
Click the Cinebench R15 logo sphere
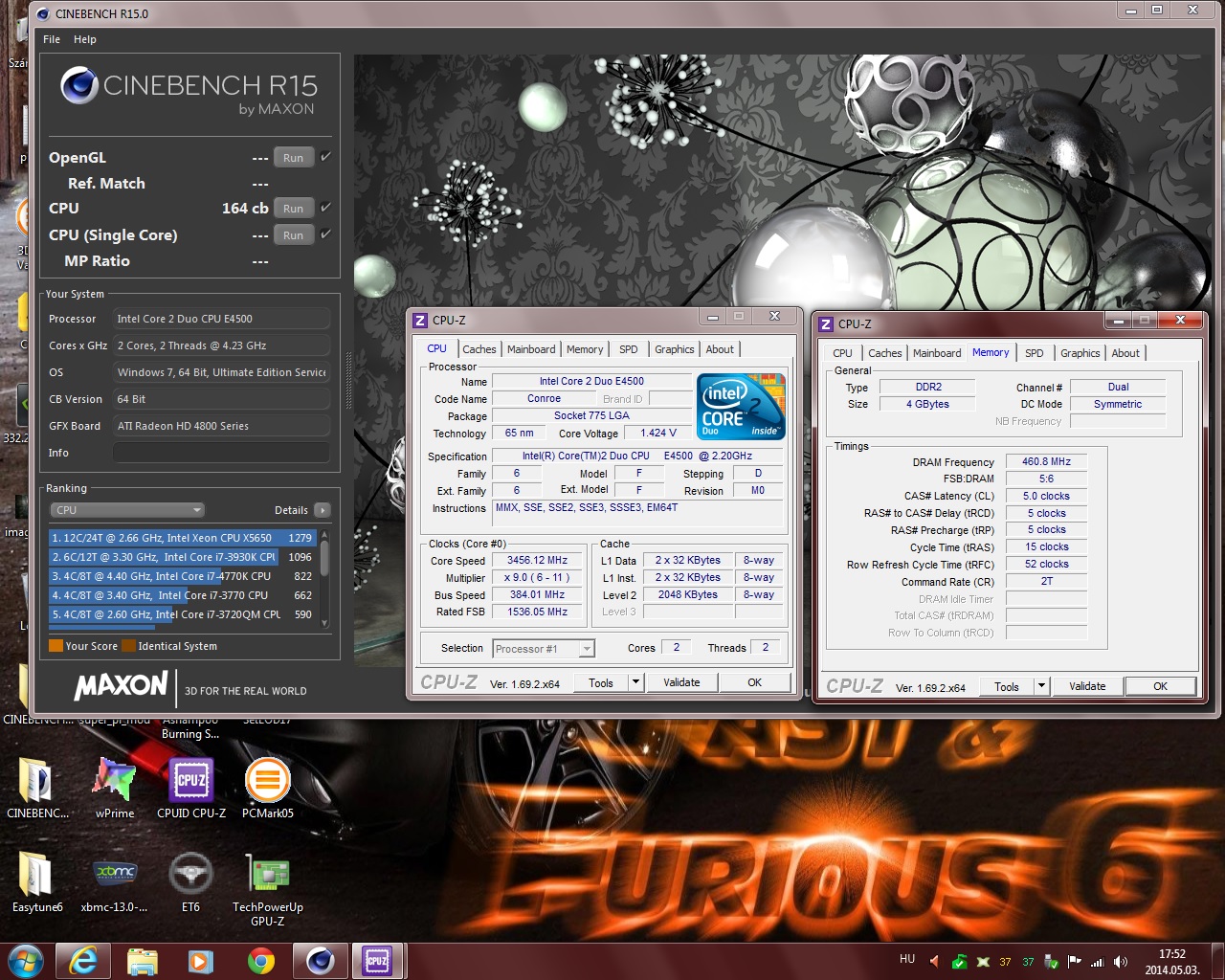79,86
